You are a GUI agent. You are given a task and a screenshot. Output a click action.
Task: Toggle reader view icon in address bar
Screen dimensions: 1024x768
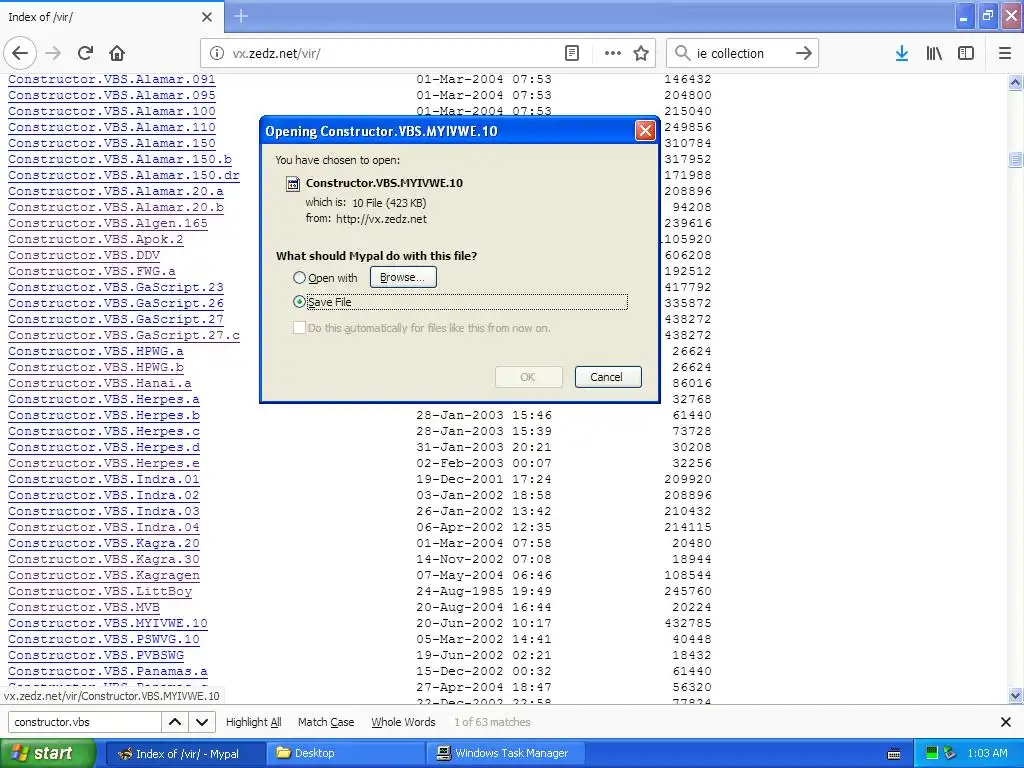pyautogui.click(x=571, y=53)
